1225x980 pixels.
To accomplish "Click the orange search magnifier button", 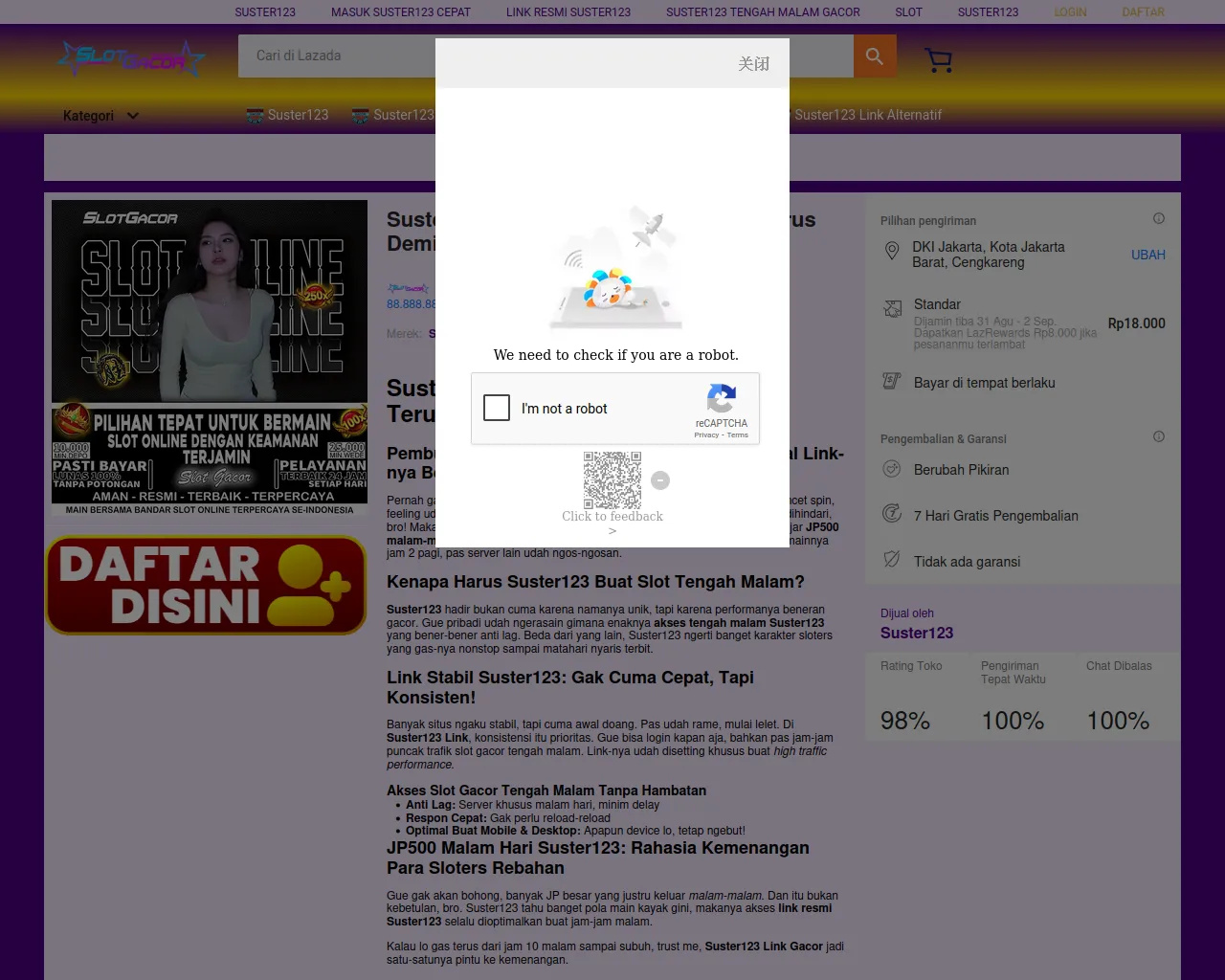I will point(875,56).
